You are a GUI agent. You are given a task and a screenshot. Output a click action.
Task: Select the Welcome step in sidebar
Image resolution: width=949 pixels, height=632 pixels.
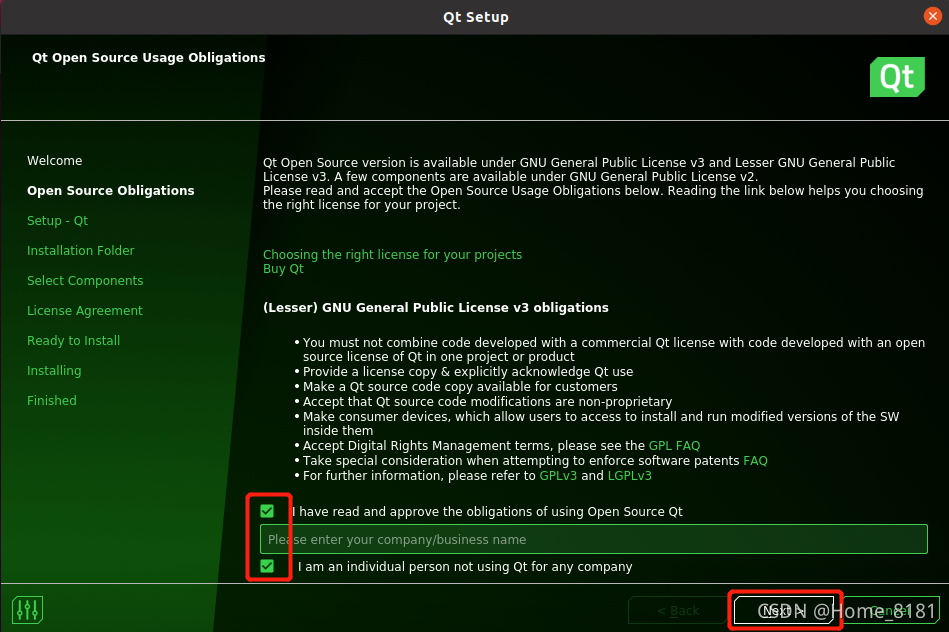[54, 160]
